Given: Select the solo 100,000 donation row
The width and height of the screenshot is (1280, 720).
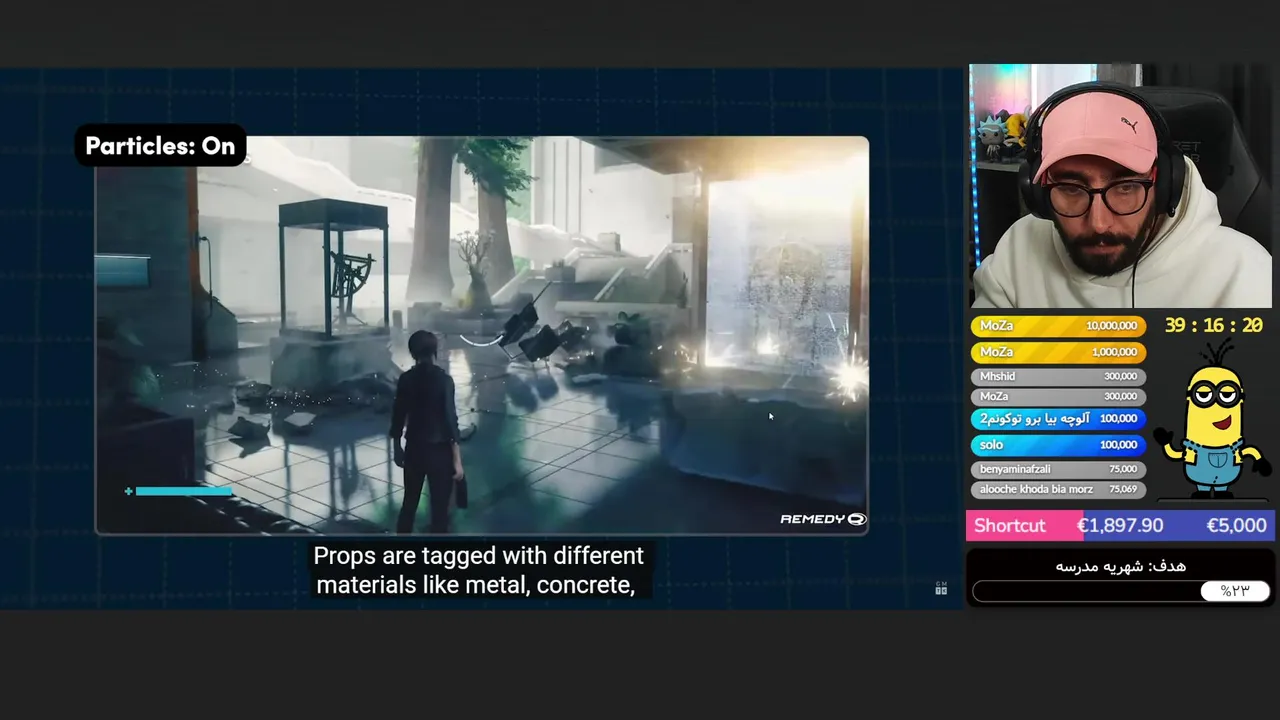Looking at the screenshot, I should tap(1058, 445).
